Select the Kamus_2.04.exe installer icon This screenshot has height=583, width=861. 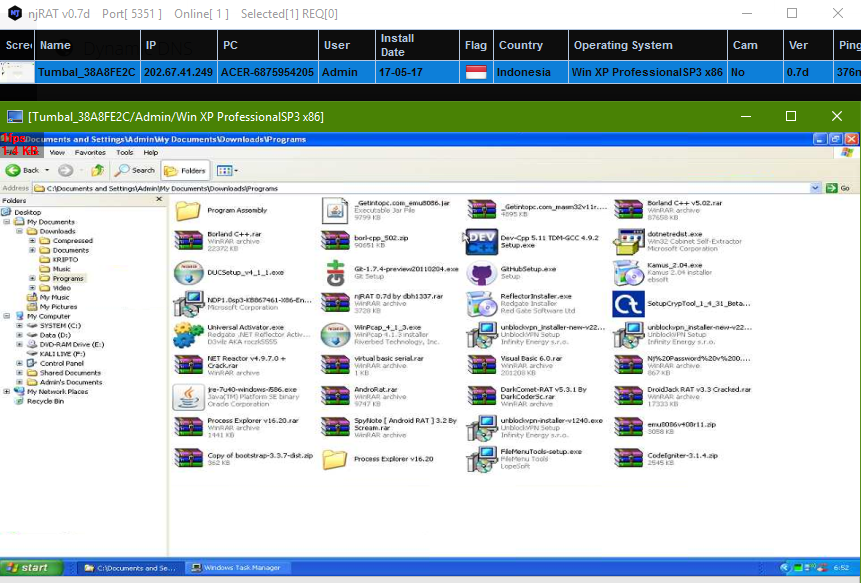628,272
